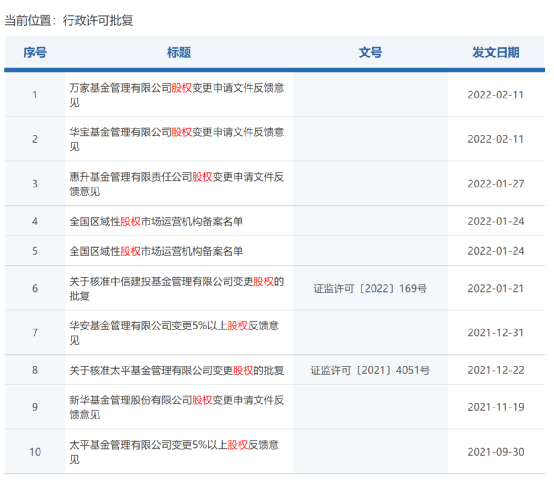This screenshot has height=489, width=554.
Task: Click the 序号 column header
Action: click(35, 53)
